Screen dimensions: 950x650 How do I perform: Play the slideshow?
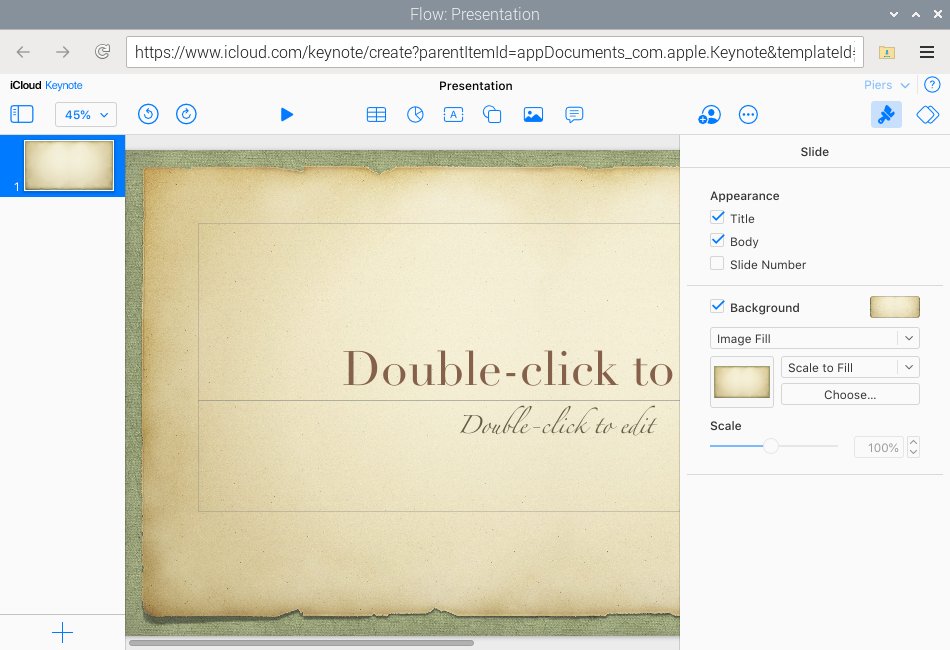287,114
